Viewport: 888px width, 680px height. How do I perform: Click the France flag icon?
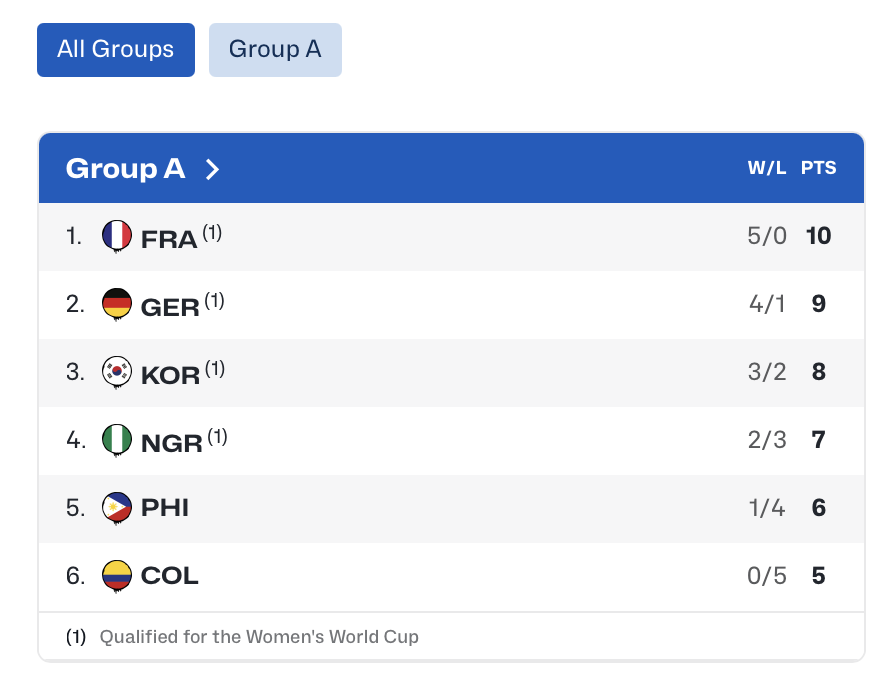117,236
